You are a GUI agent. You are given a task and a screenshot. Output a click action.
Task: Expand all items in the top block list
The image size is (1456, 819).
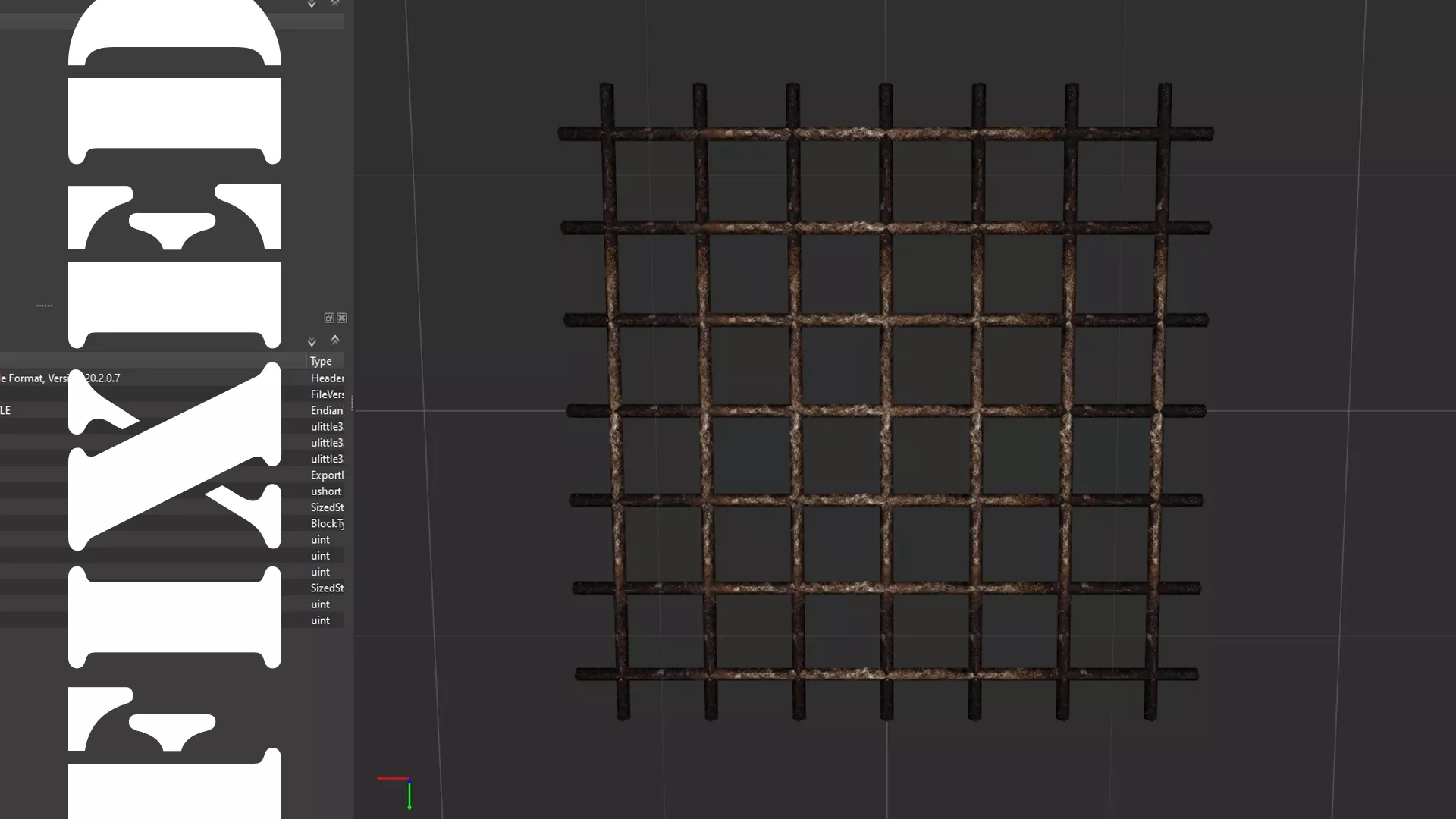click(312, 4)
